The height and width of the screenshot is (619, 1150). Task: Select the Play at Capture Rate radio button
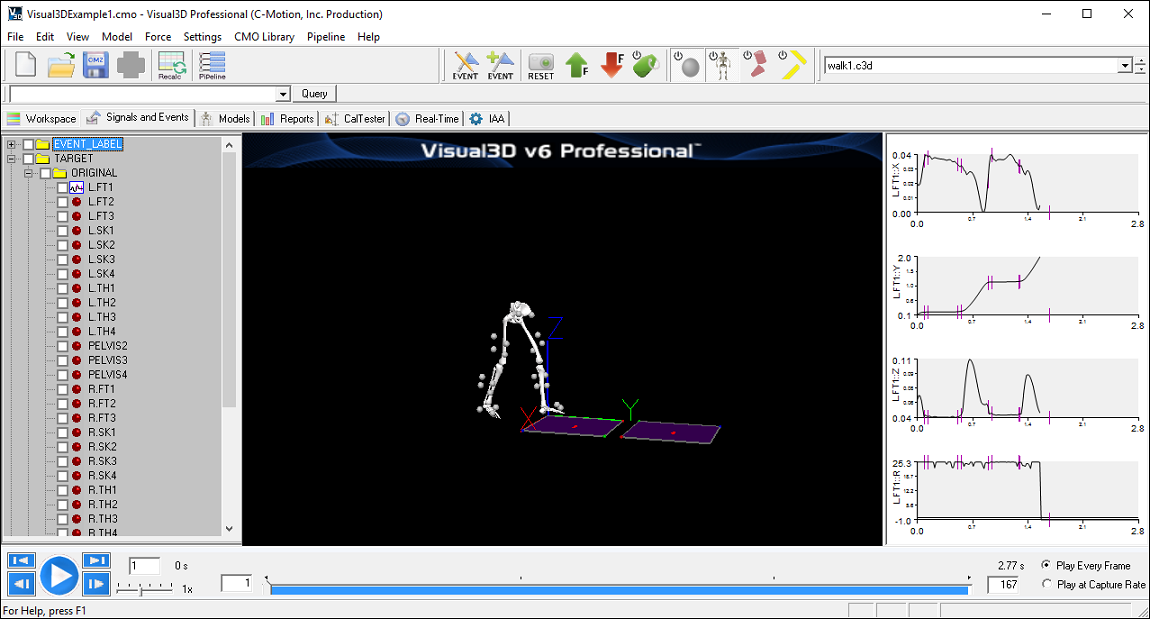click(x=1046, y=584)
